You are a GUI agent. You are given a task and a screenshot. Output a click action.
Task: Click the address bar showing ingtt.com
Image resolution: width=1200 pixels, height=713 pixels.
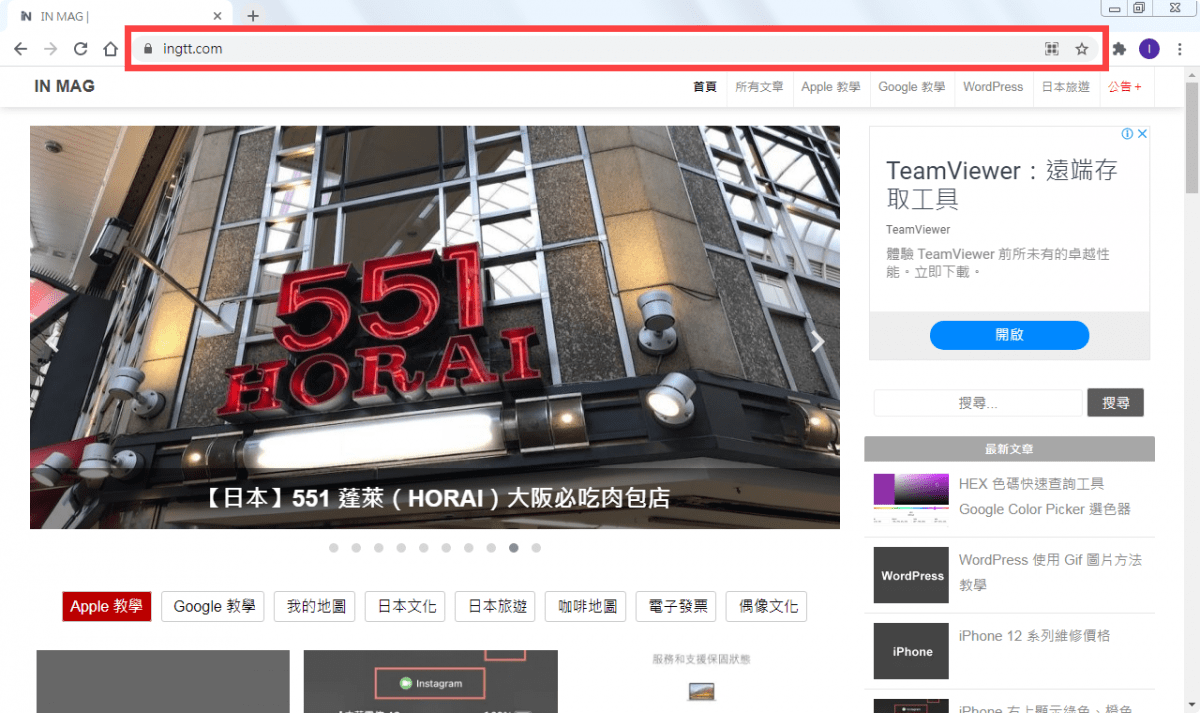[615, 49]
